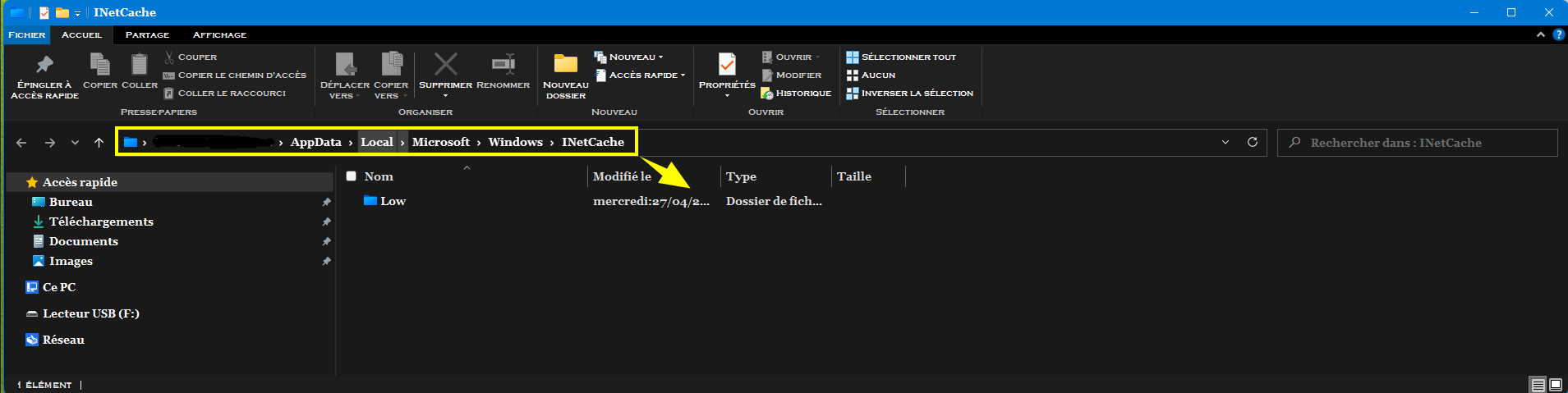This screenshot has width=1568, height=393.
Task: Open the Quick Access Toolbar customize arrow
Action: tap(77, 13)
